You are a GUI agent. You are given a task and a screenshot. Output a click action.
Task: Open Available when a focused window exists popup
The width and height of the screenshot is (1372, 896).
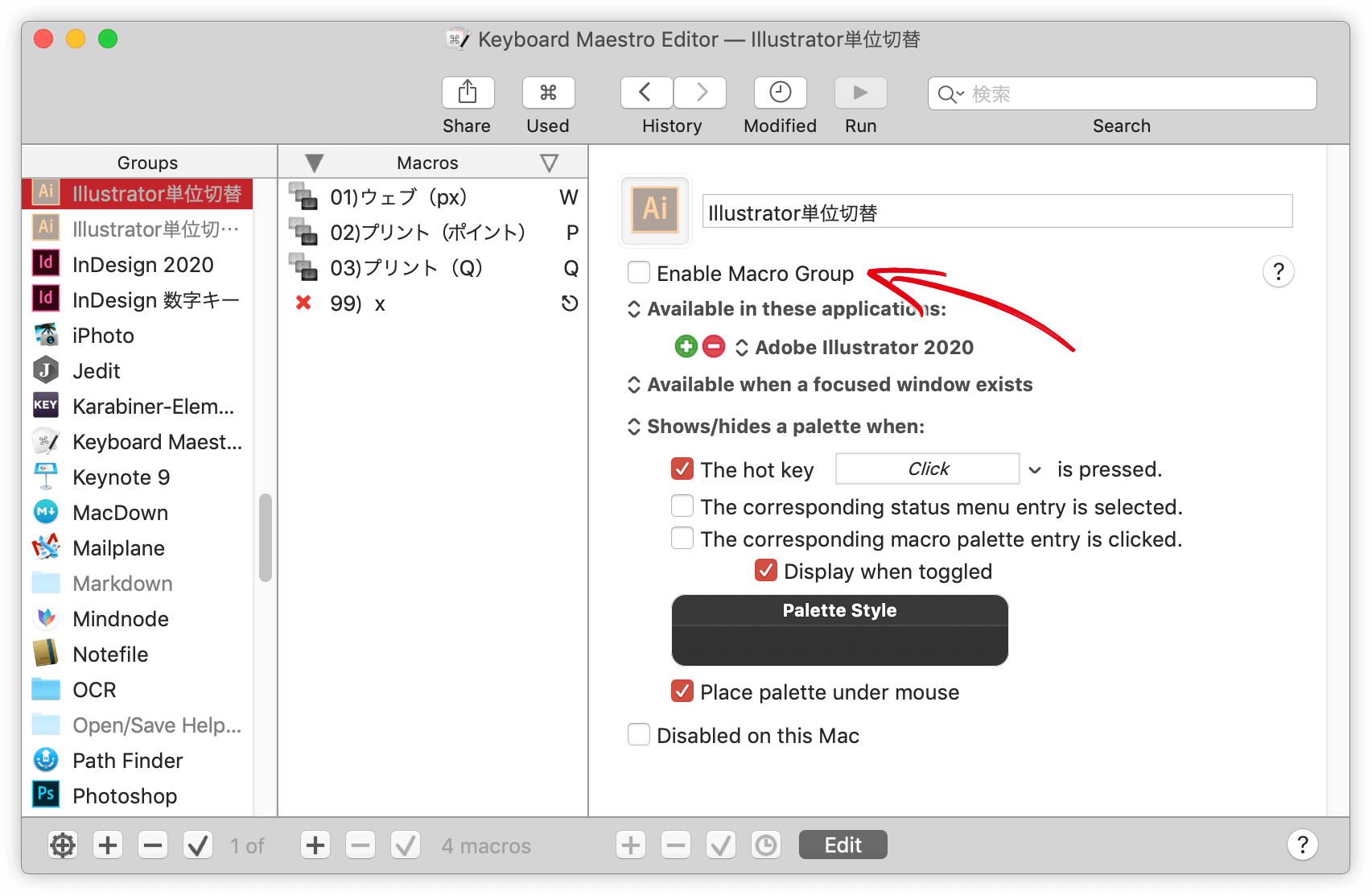click(x=830, y=385)
